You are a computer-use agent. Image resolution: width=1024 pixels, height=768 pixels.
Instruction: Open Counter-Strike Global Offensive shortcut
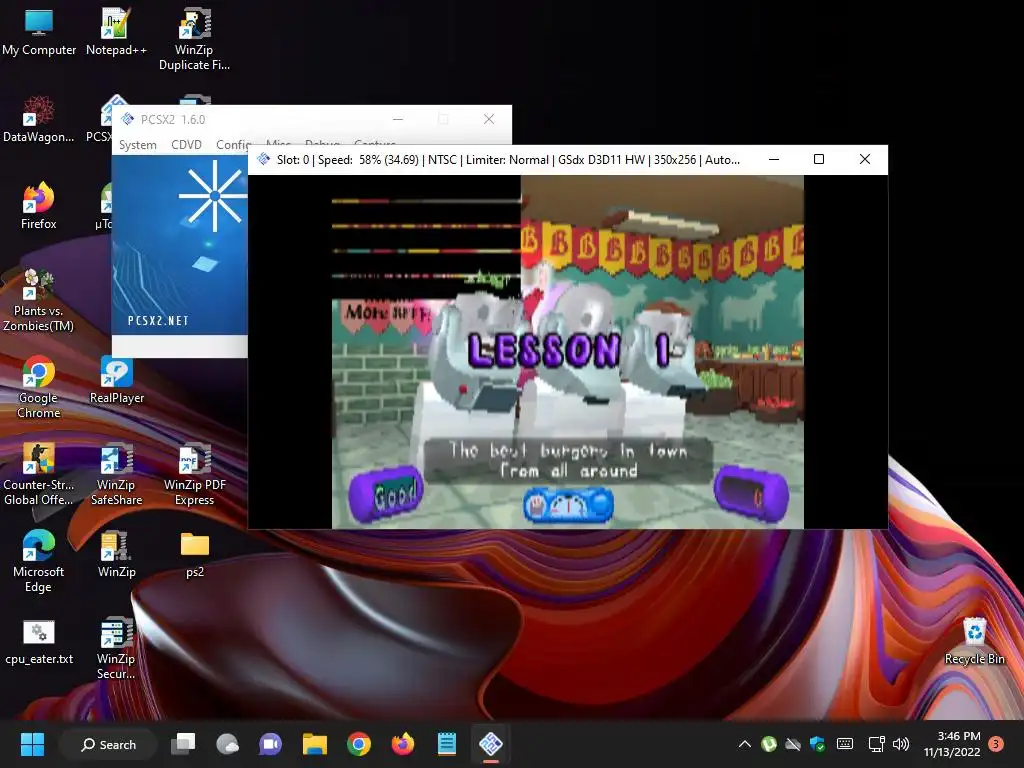tap(39, 474)
